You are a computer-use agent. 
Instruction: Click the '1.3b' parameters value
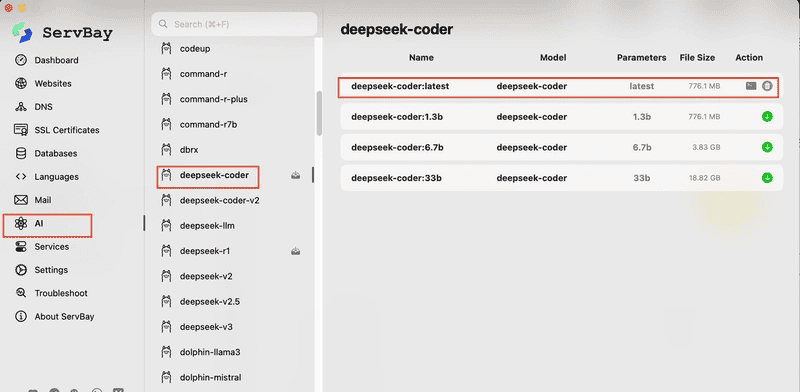[642, 117]
